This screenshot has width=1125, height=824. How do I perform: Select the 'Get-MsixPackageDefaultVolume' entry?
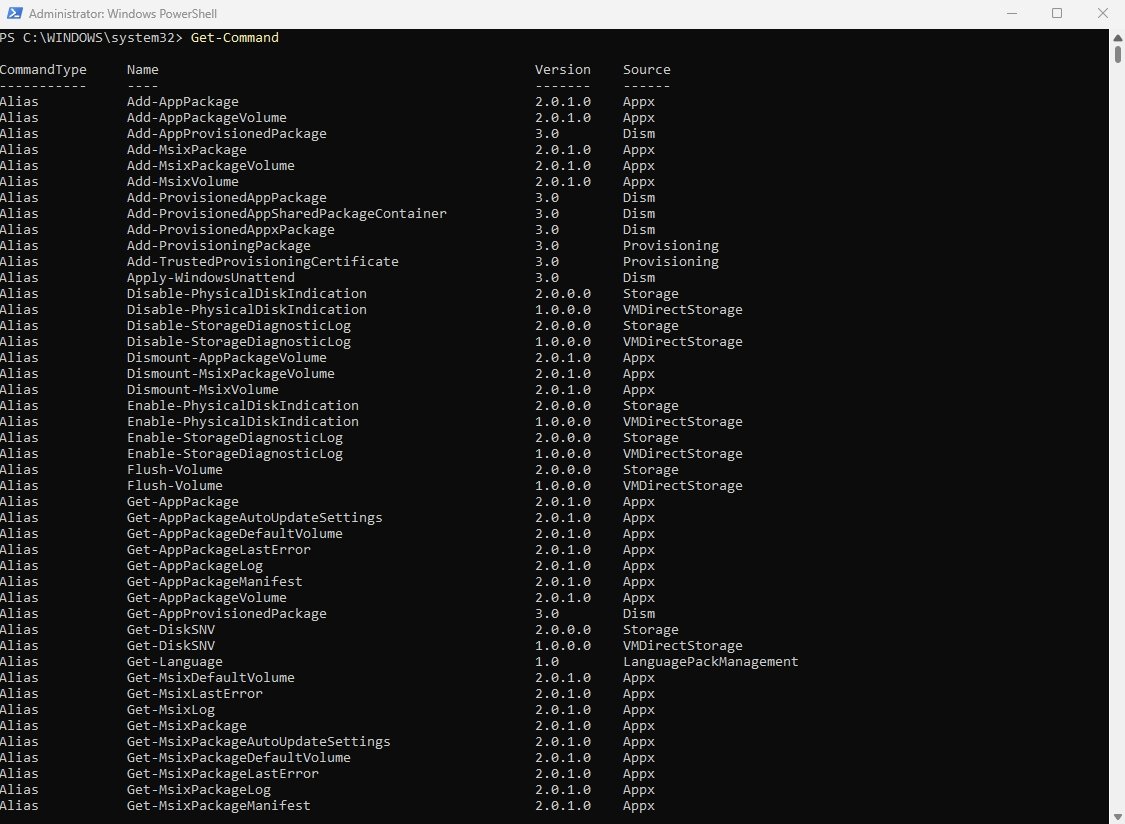tap(239, 758)
